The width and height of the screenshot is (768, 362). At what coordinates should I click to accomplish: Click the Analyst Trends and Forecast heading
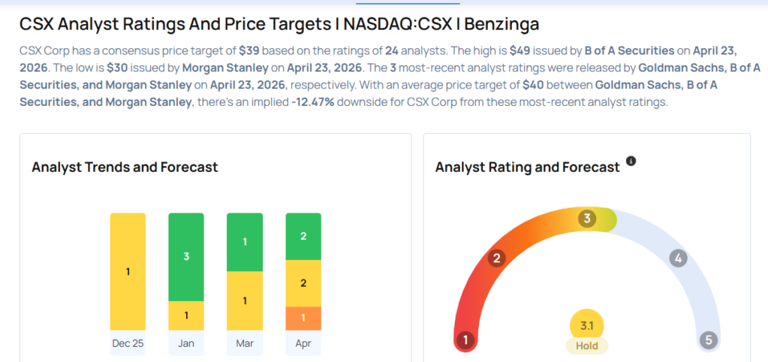(125, 167)
